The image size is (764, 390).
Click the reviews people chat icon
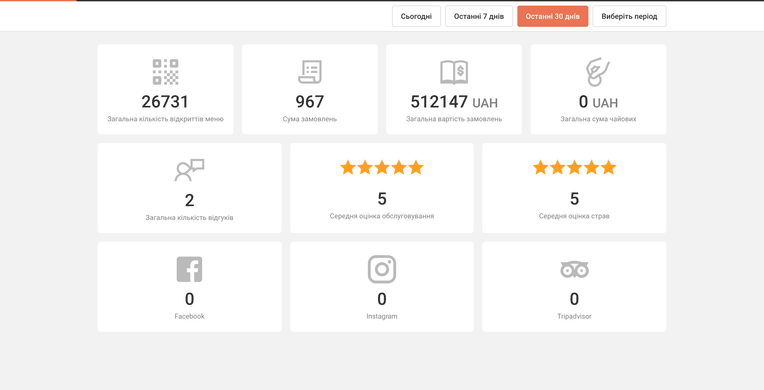pos(190,170)
